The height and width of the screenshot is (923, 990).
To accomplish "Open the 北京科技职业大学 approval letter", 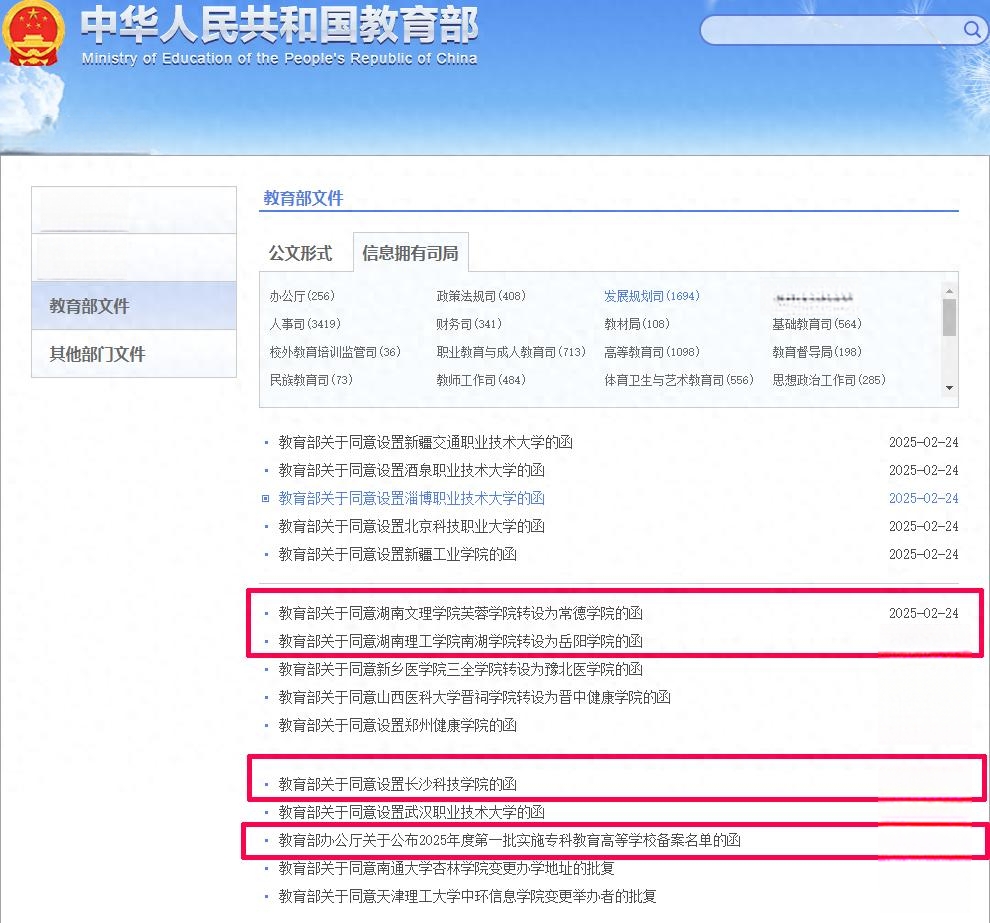I will pyautogui.click(x=412, y=526).
